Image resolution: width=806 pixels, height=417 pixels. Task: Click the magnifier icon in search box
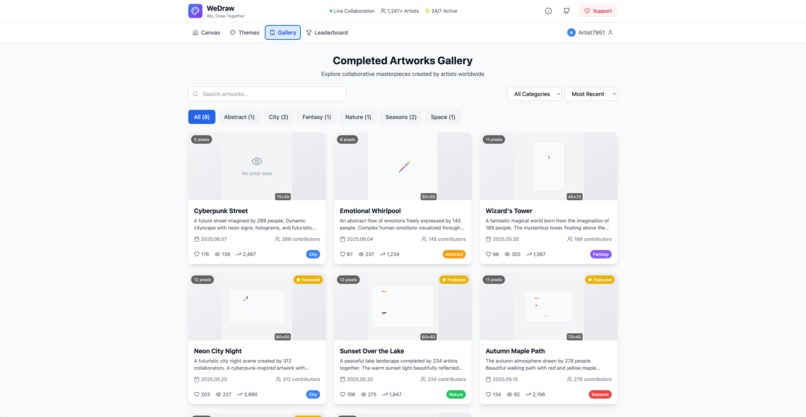(195, 94)
